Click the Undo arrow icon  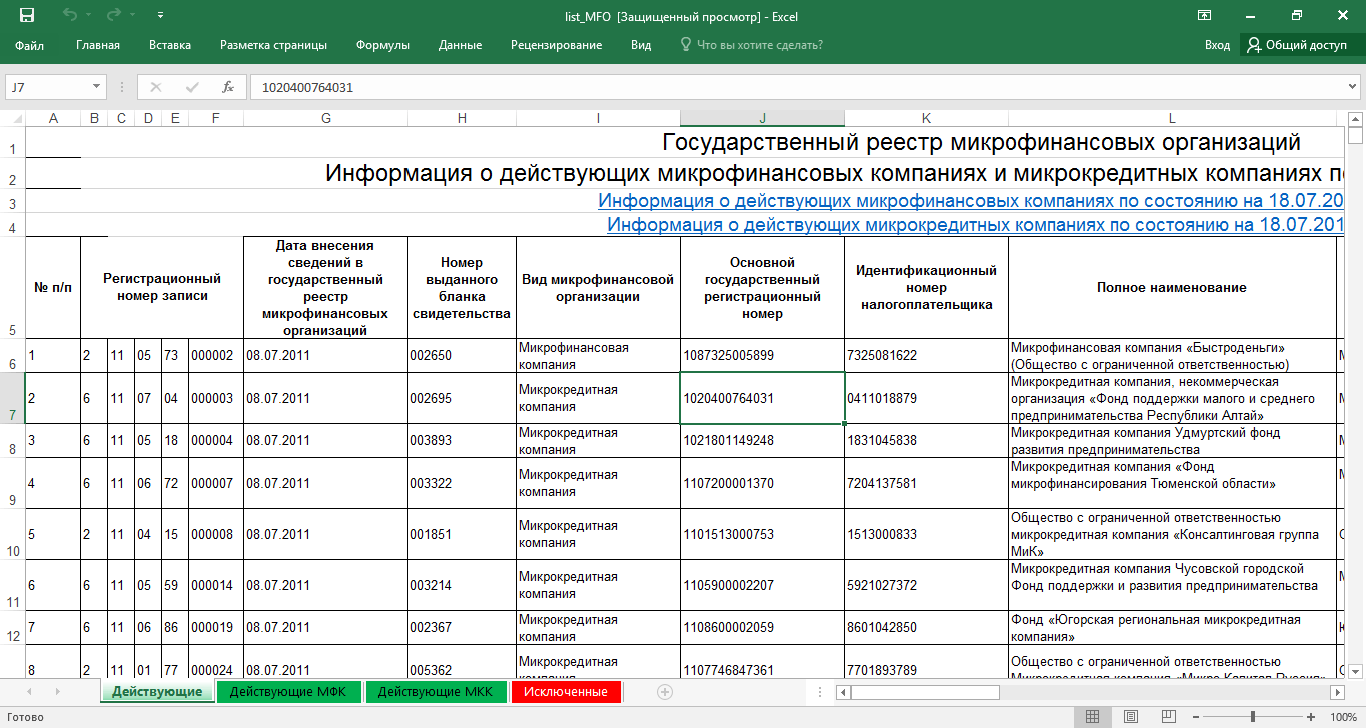click(69, 15)
